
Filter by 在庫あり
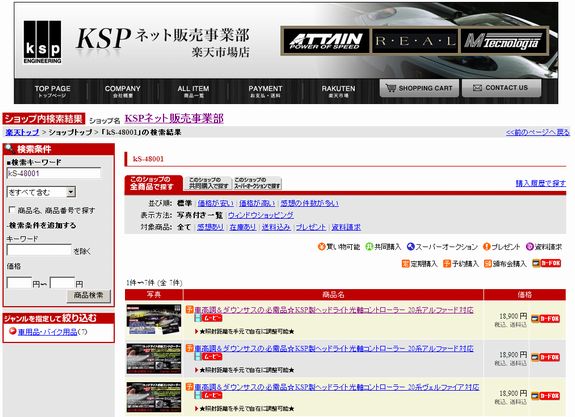[242, 227]
